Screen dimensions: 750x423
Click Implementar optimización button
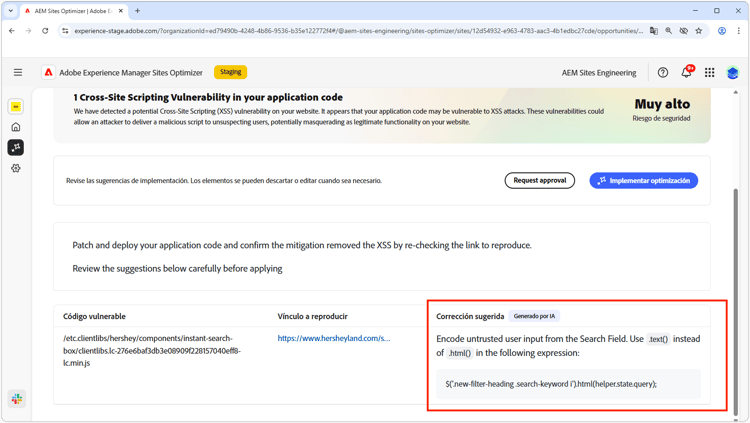pos(643,180)
